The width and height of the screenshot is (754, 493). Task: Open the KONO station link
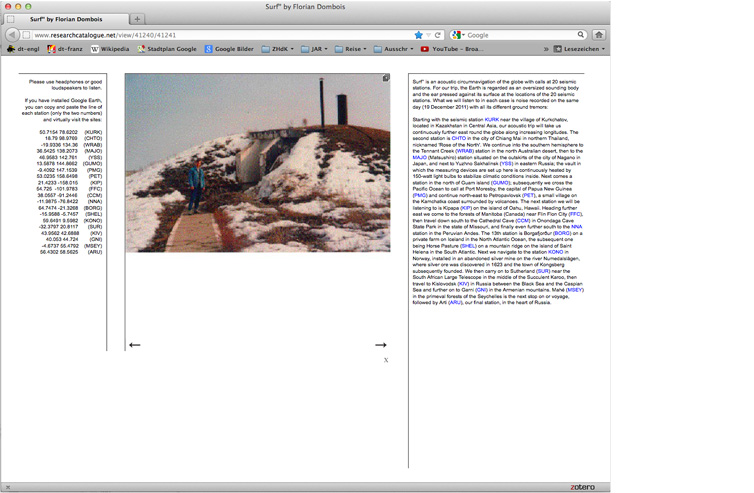pos(555,252)
